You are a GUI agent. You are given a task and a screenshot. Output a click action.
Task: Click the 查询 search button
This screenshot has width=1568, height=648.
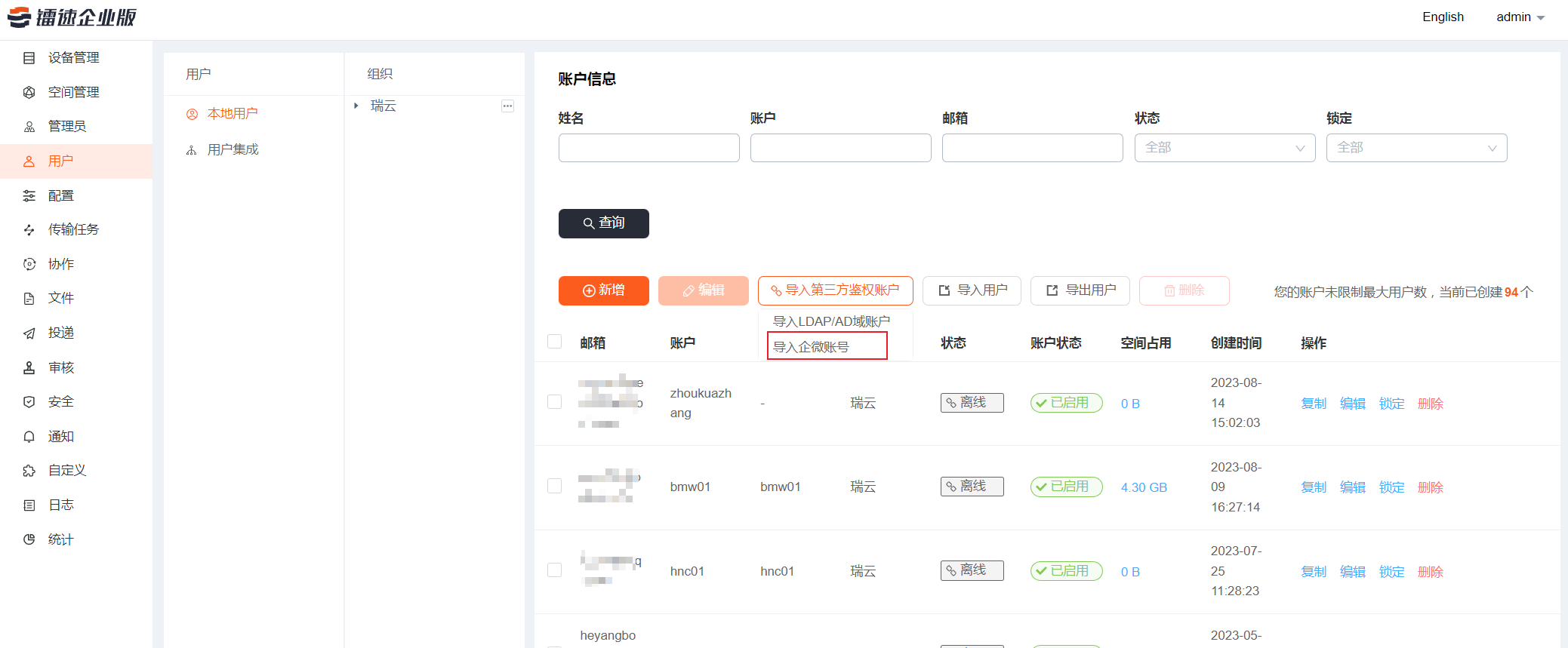(x=603, y=223)
